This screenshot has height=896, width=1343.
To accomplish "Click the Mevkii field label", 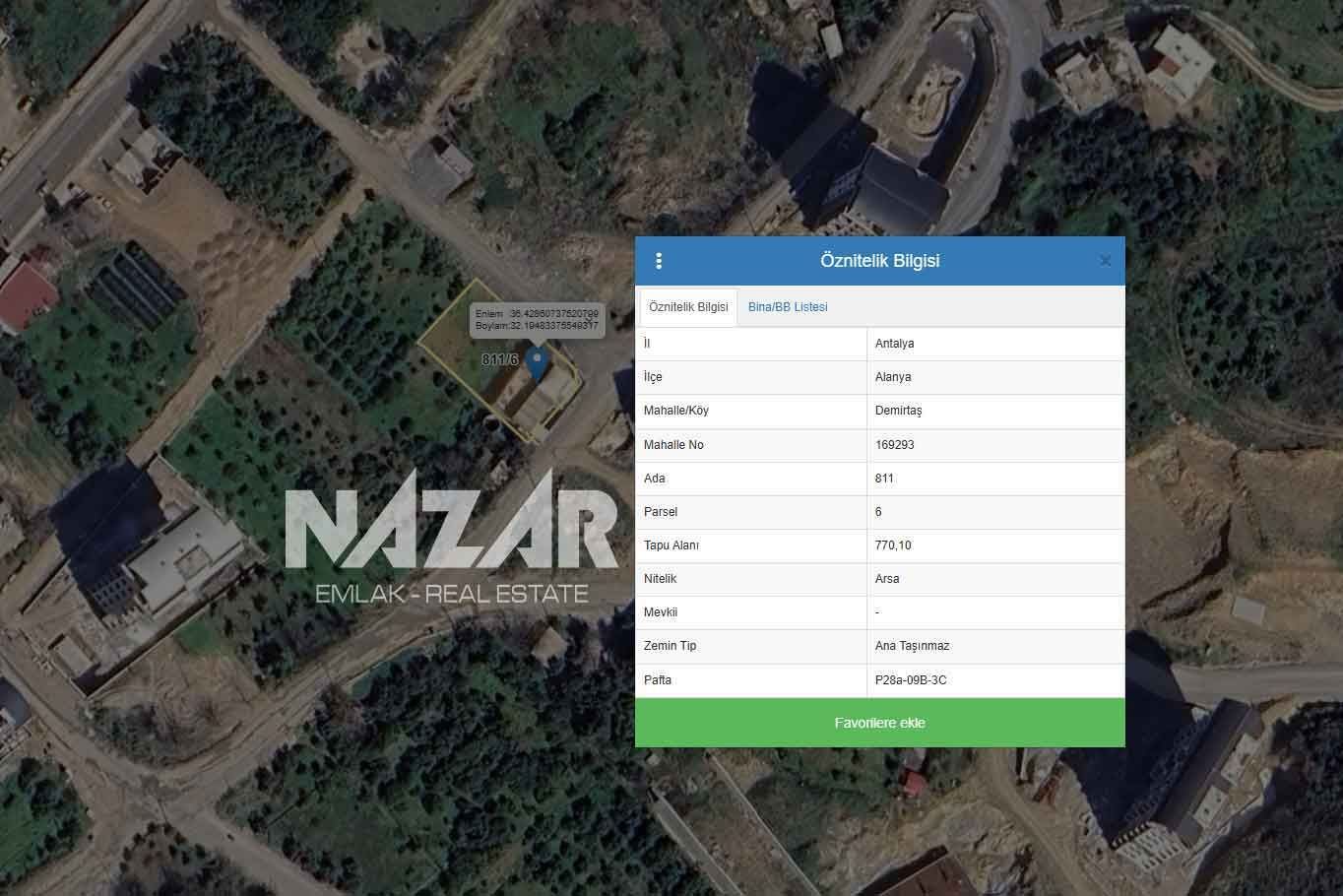I will [x=661, y=612].
